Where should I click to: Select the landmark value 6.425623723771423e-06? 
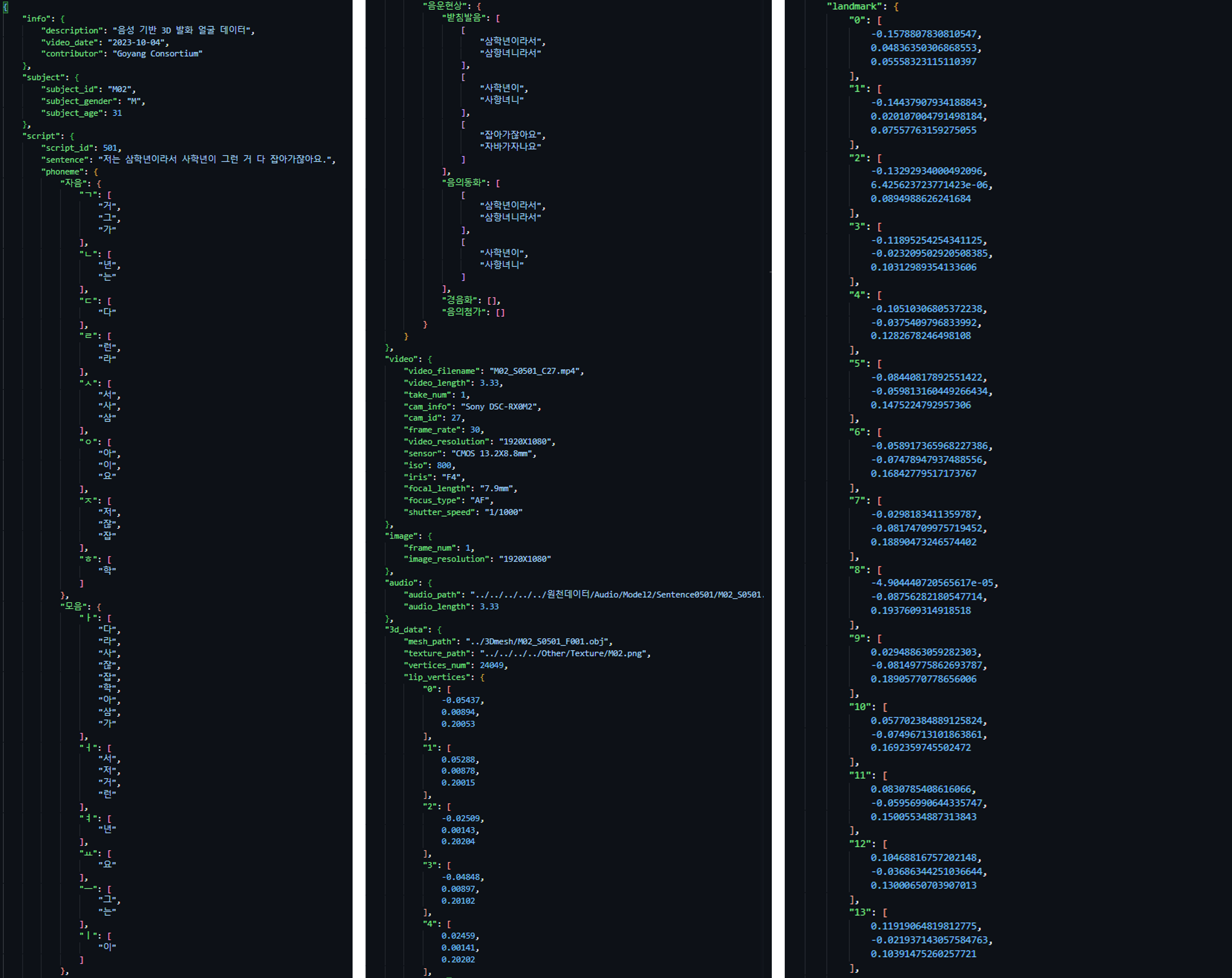pyautogui.click(x=929, y=185)
